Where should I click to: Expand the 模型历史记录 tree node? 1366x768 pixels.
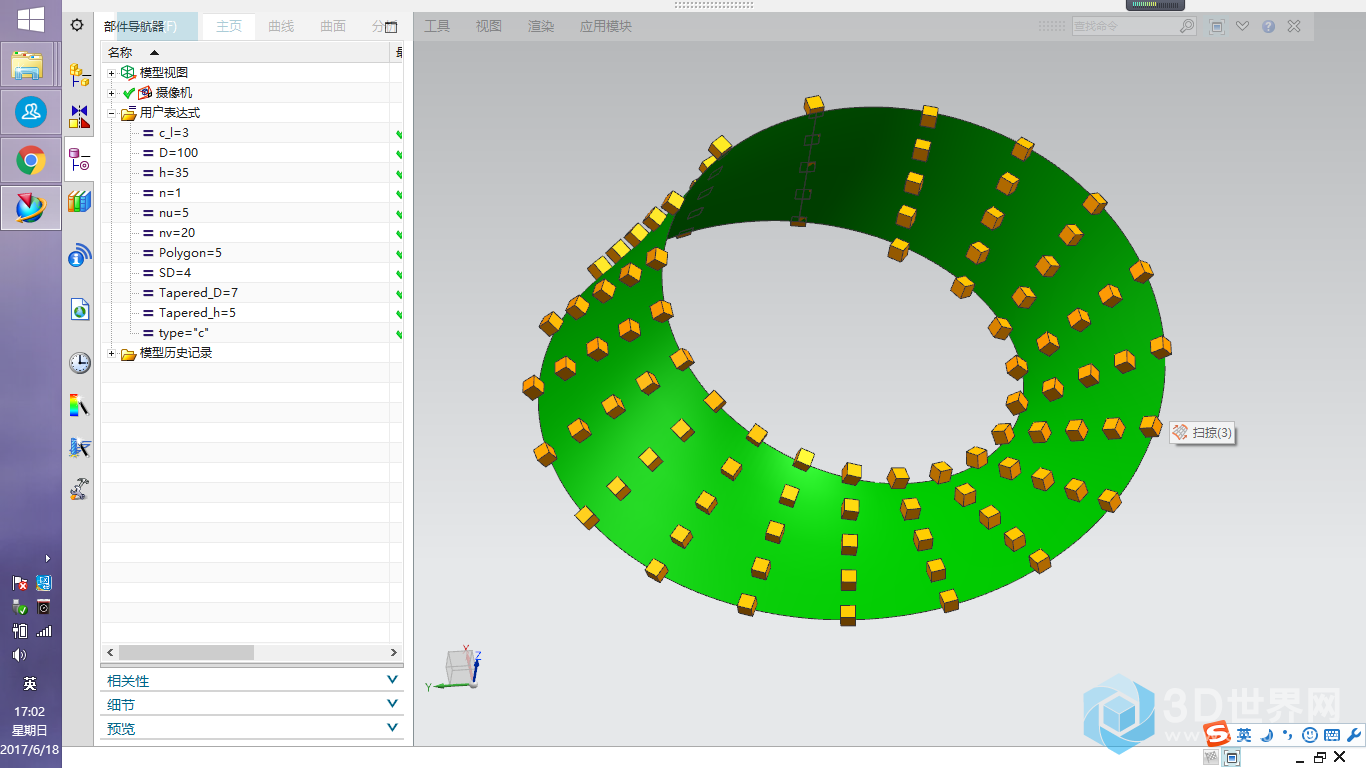(112, 353)
